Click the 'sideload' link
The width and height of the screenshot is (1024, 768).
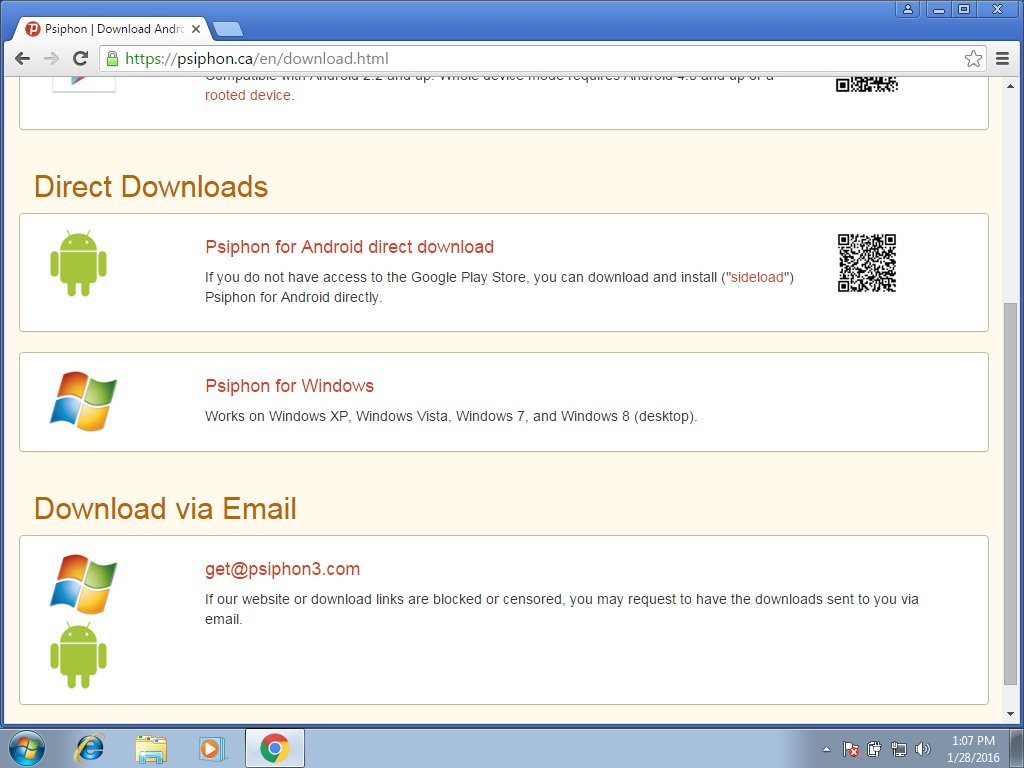pyautogui.click(x=757, y=278)
